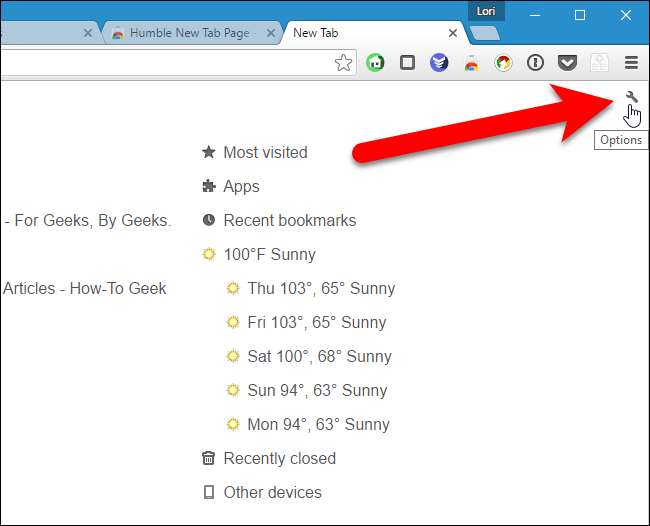This screenshot has height=526, width=650.
Task: Save page with the Pocket icon
Action: [x=567, y=62]
